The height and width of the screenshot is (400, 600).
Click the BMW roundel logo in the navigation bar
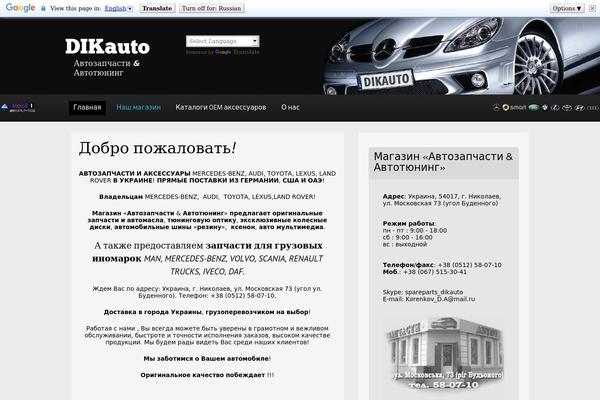545,107
